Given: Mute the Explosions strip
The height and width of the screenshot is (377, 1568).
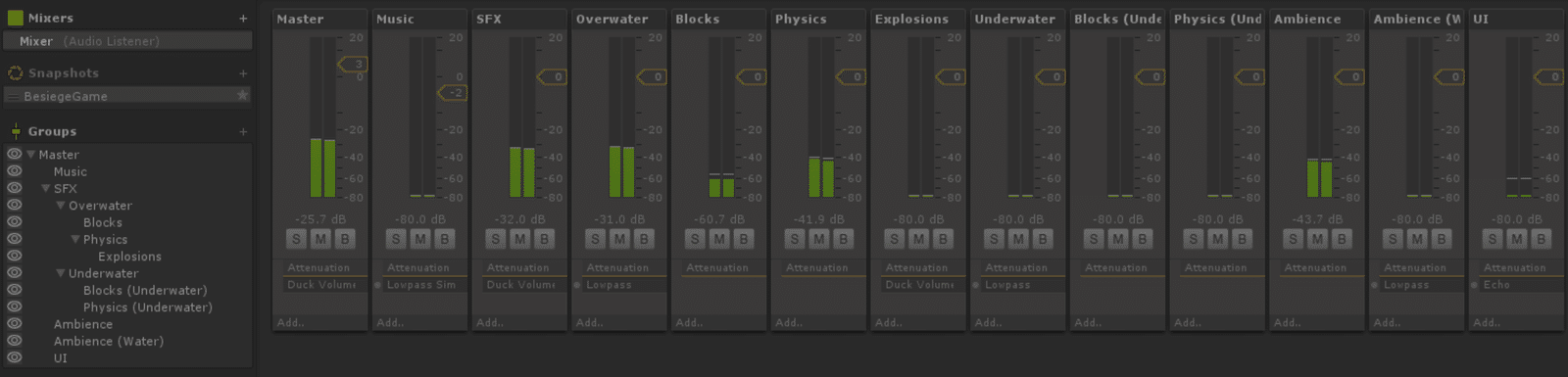Looking at the screenshot, I should (919, 239).
